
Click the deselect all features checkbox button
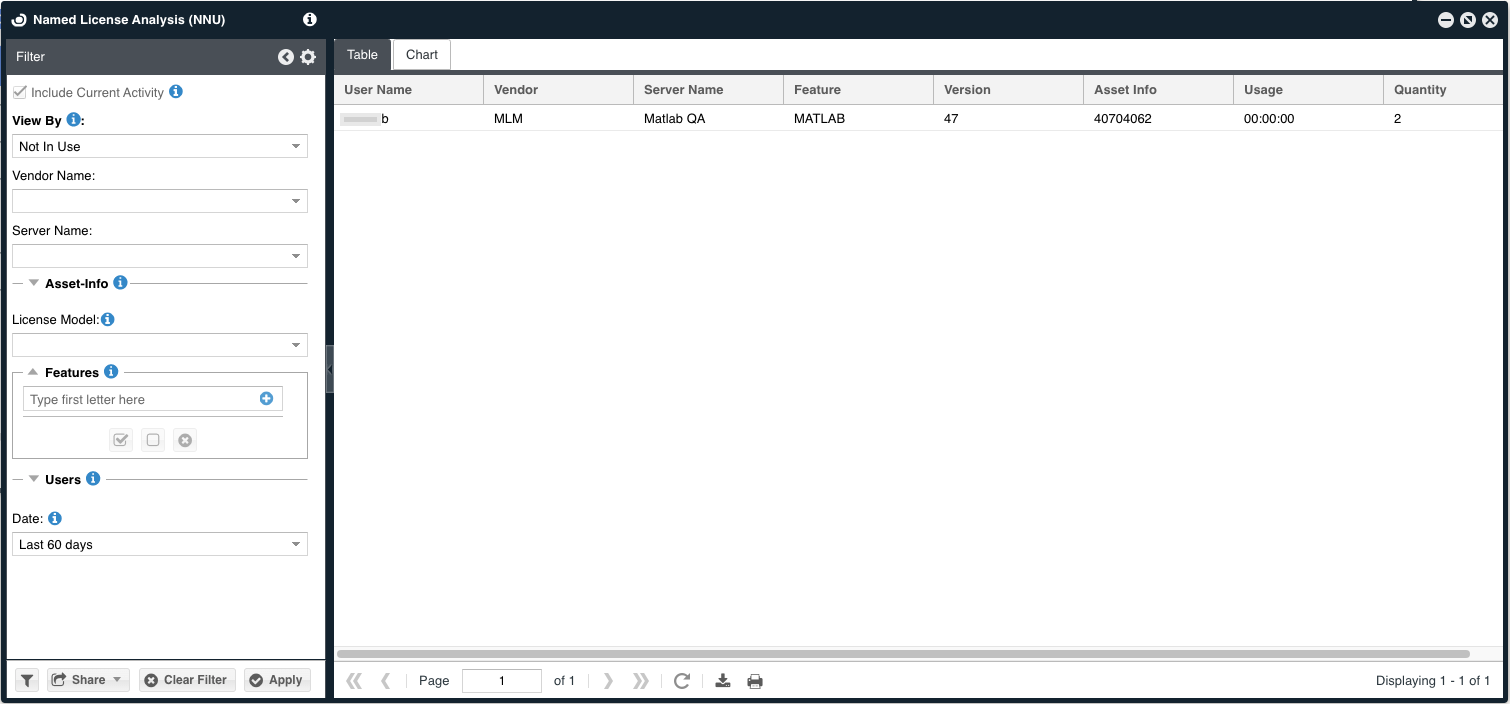153,440
